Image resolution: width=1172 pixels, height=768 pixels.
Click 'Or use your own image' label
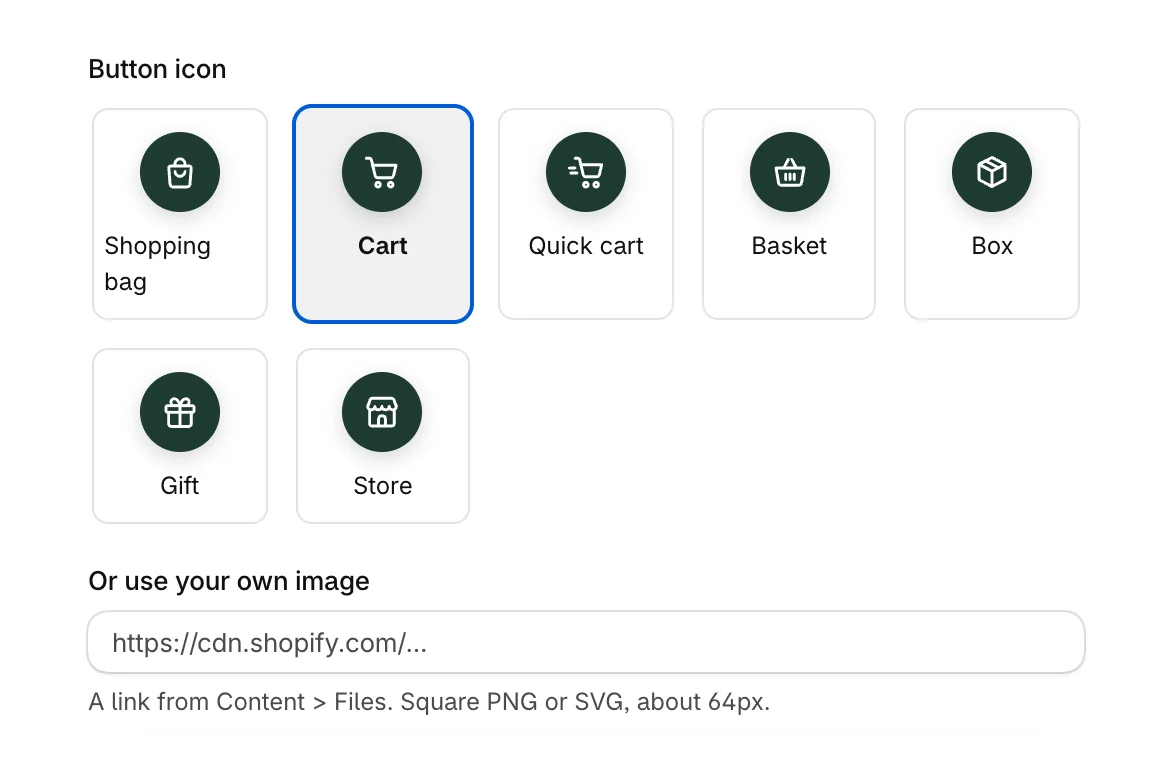coord(229,582)
